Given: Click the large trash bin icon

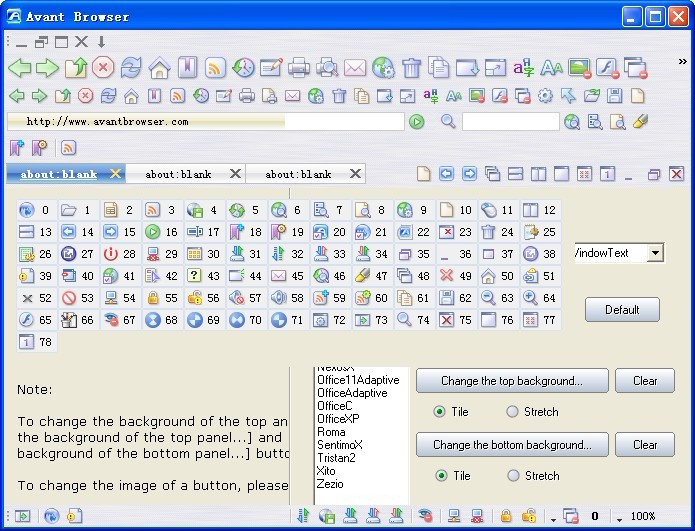Looking at the screenshot, I should click(411, 68).
